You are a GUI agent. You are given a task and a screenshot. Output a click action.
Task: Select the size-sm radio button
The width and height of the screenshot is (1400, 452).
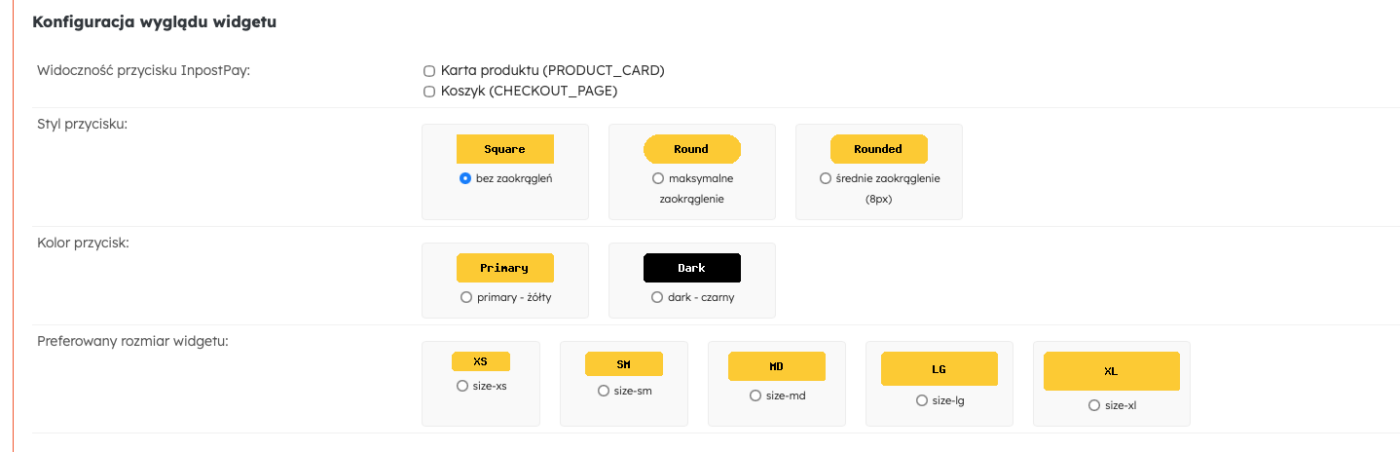click(x=603, y=390)
